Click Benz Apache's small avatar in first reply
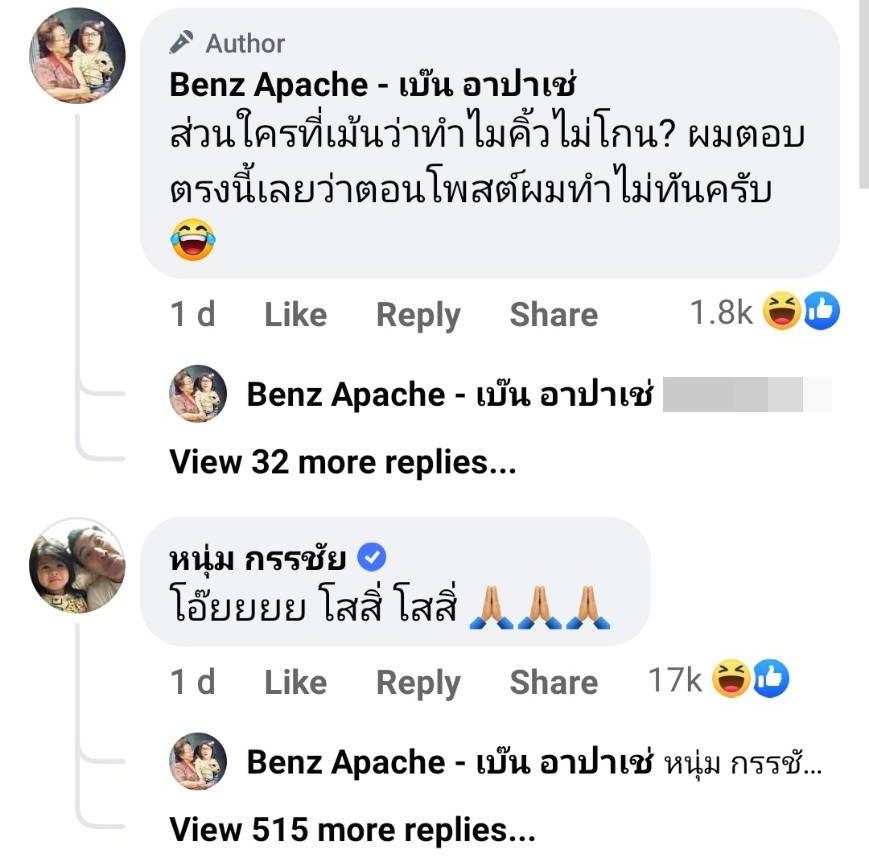This screenshot has width=869, height=862. pyautogui.click(x=199, y=394)
